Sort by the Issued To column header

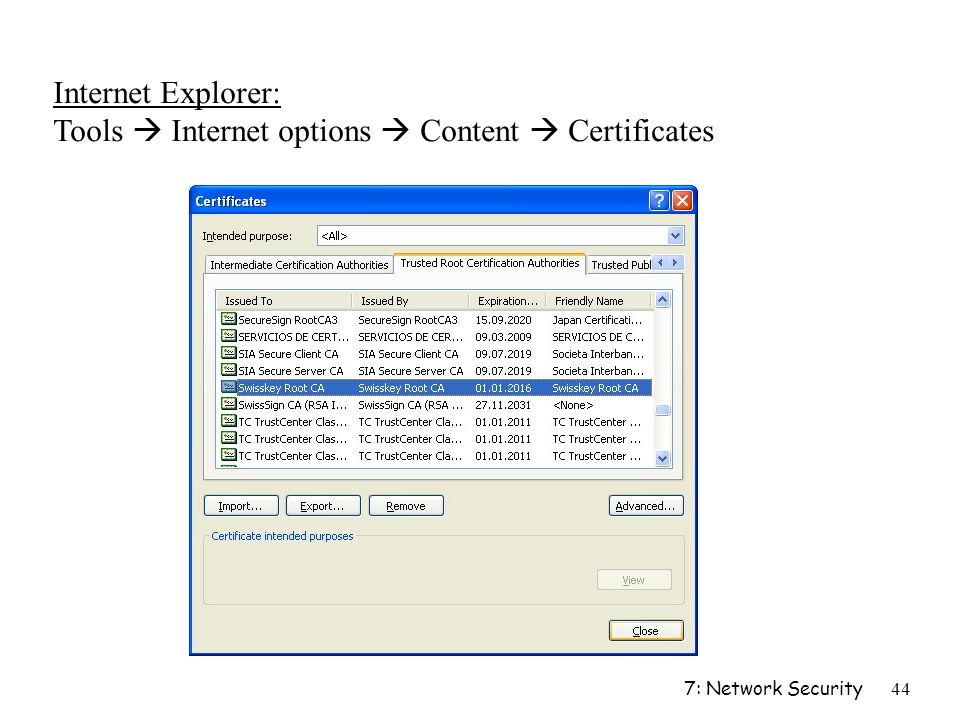pyautogui.click(x=283, y=301)
